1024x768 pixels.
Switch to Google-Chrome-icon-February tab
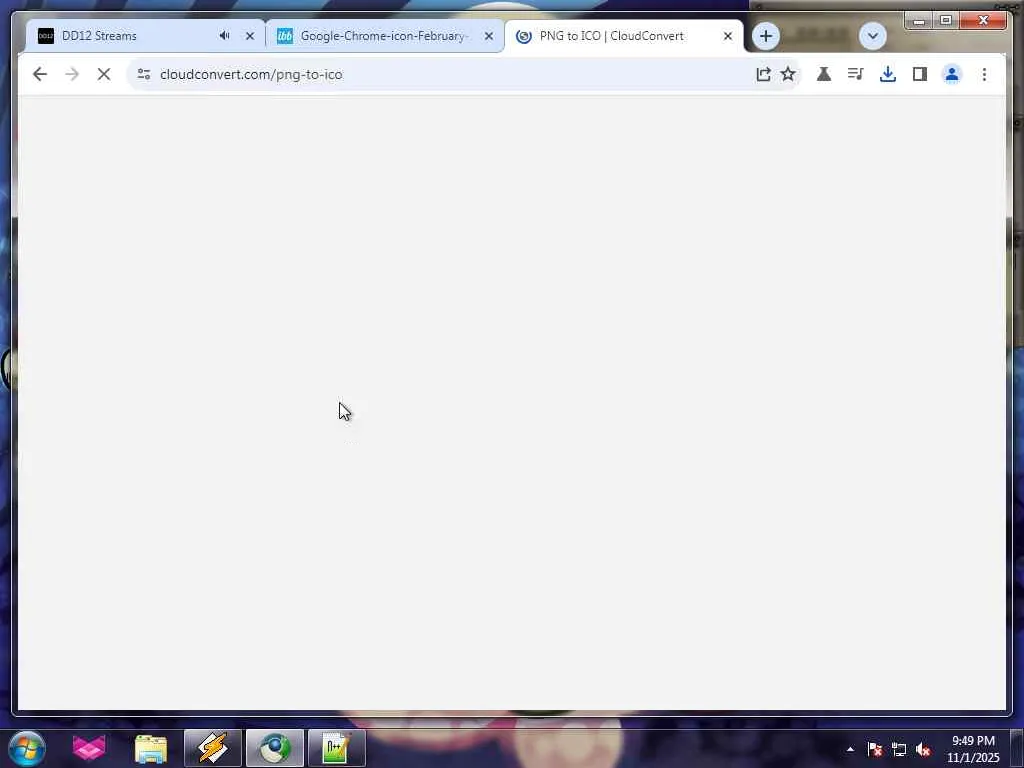[385, 36]
